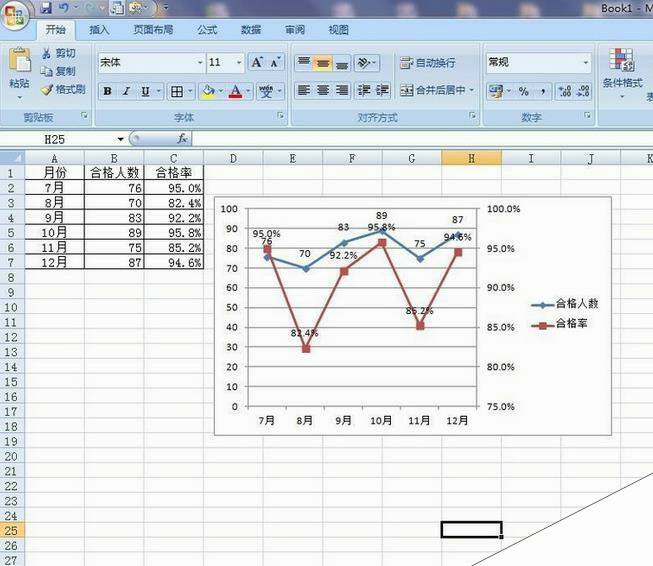The width and height of the screenshot is (653, 566).
Task: Switch to the 审阅 tab
Action: point(295,30)
